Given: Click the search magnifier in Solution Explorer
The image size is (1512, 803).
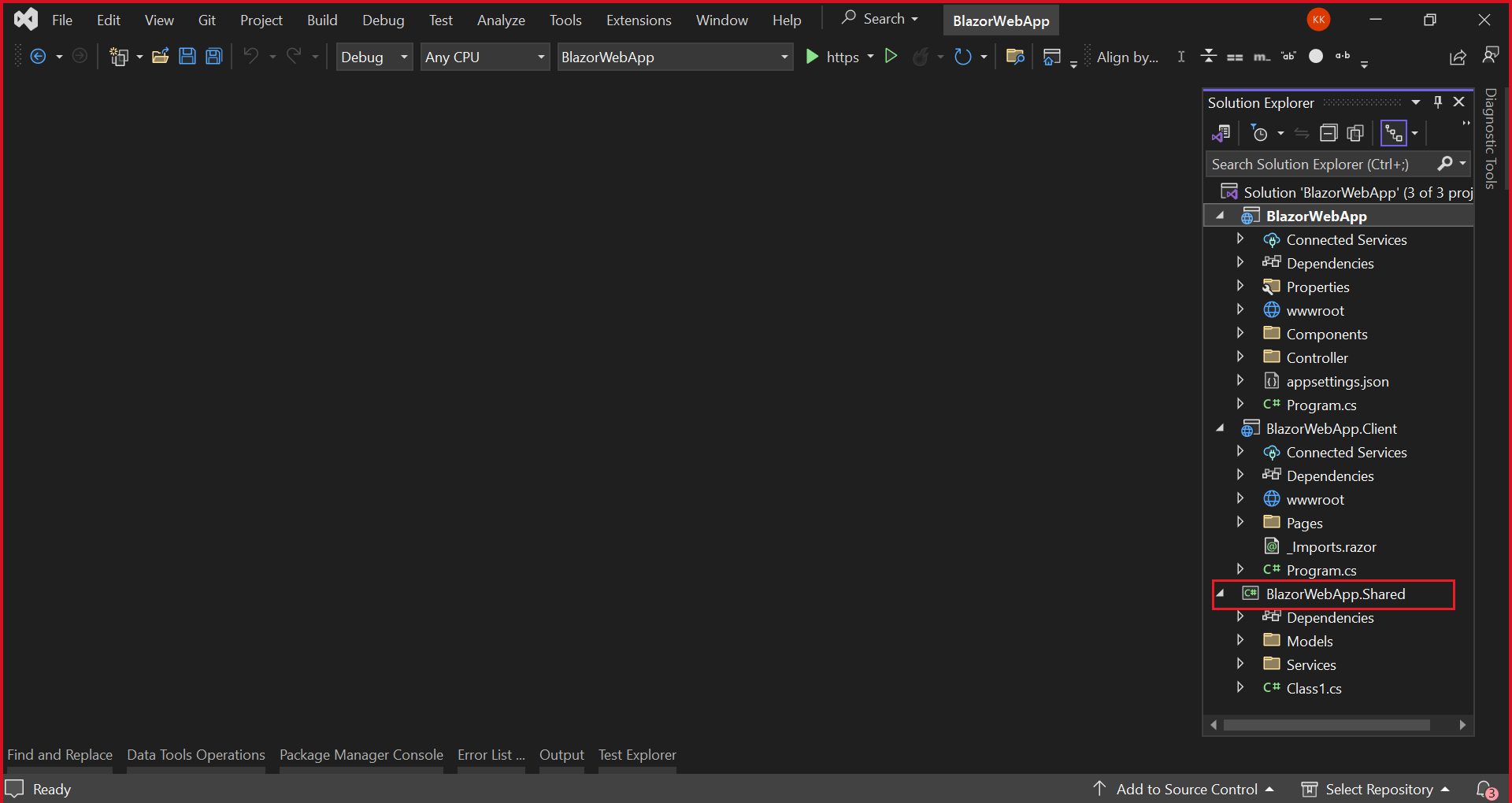Looking at the screenshot, I should click(1445, 164).
